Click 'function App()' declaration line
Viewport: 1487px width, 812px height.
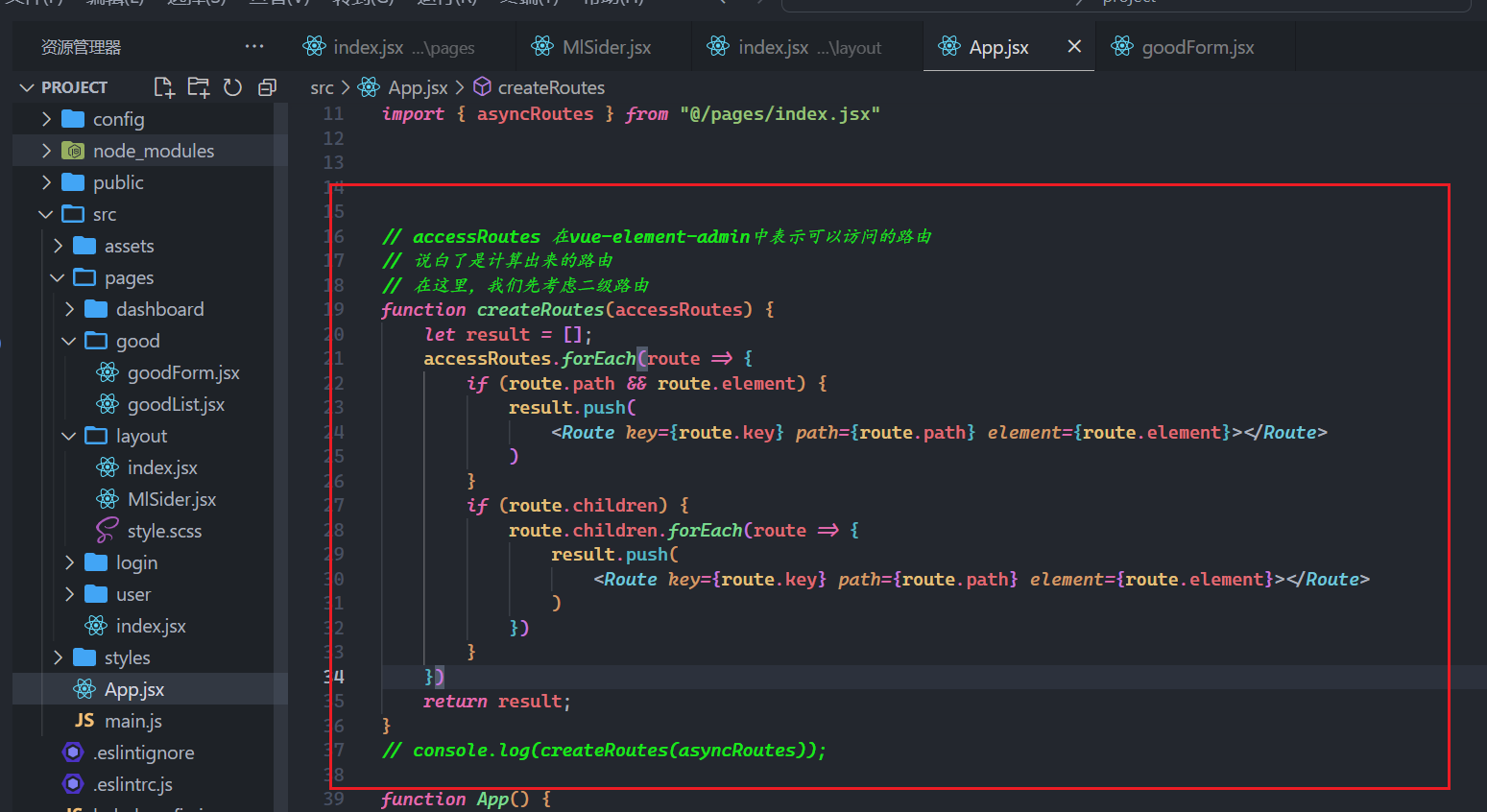466,800
